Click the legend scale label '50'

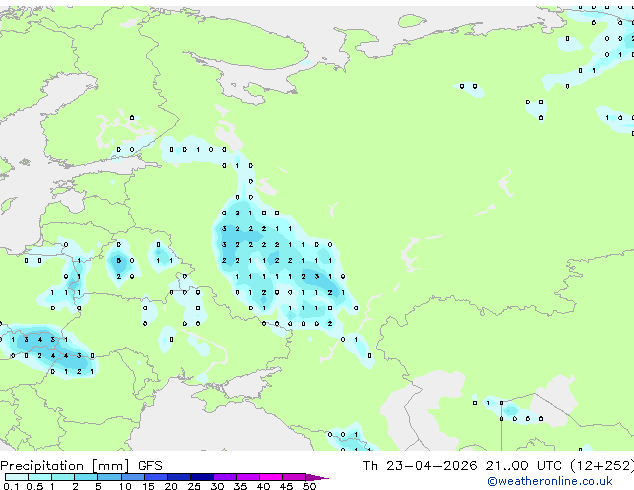pos(309,486)
